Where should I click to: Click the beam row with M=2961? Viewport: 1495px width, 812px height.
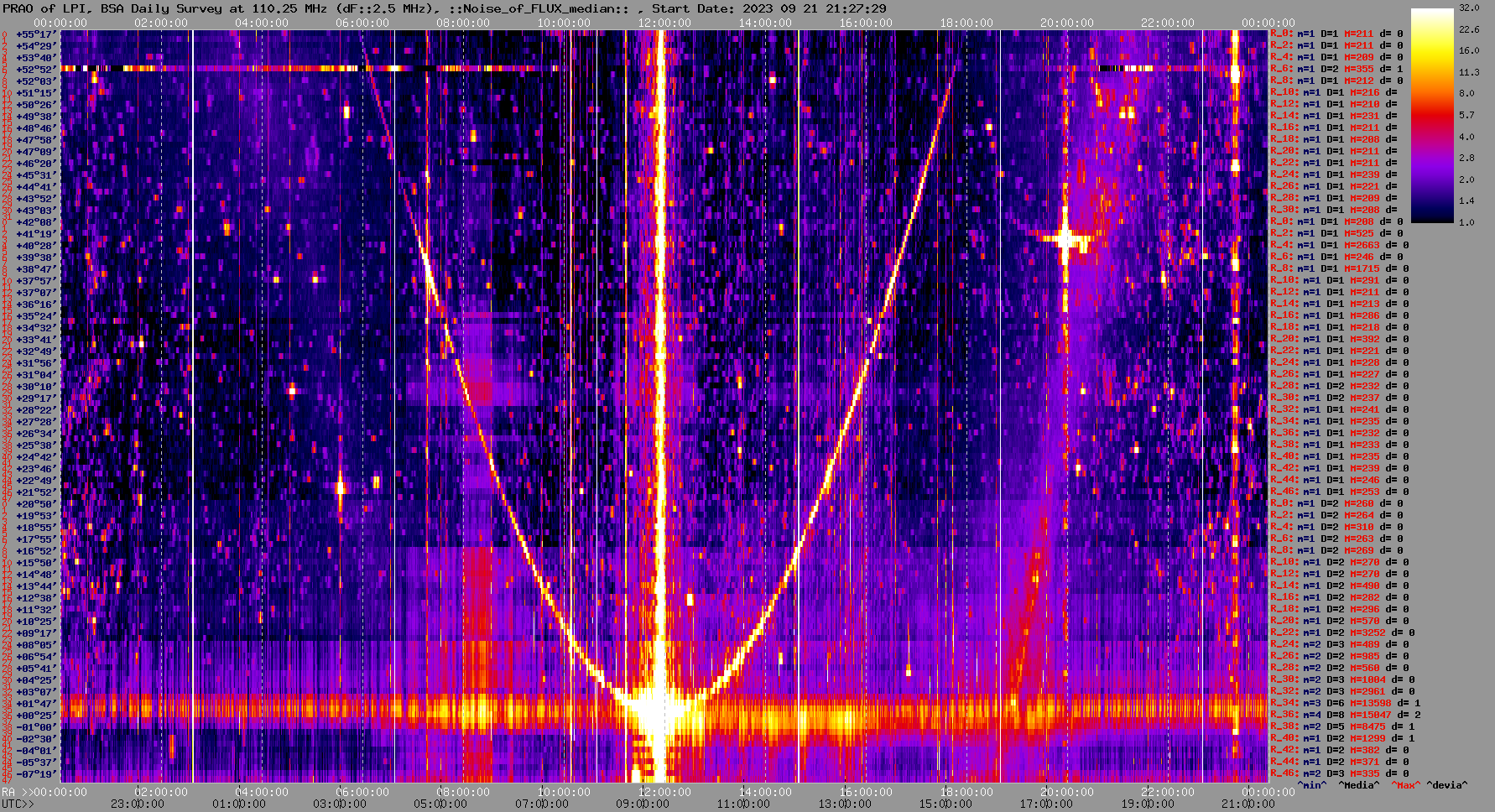[1342, 692]
